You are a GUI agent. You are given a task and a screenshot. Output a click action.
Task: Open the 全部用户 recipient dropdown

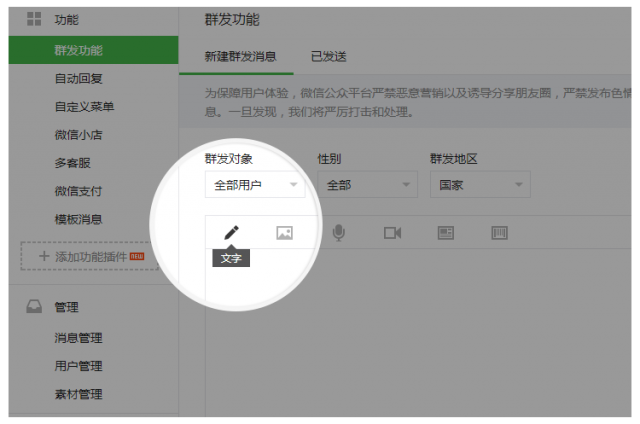(x=254, y=185)
